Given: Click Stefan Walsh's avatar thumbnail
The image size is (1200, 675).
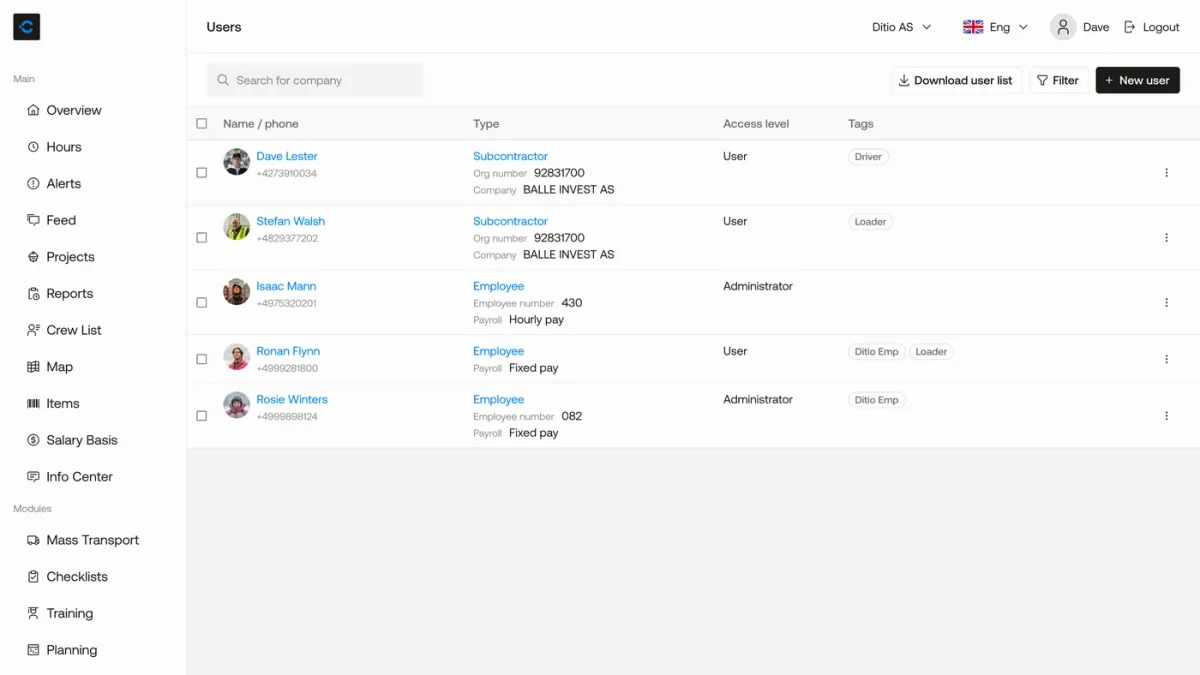Looking at the screenshot, I should point(237,227).
